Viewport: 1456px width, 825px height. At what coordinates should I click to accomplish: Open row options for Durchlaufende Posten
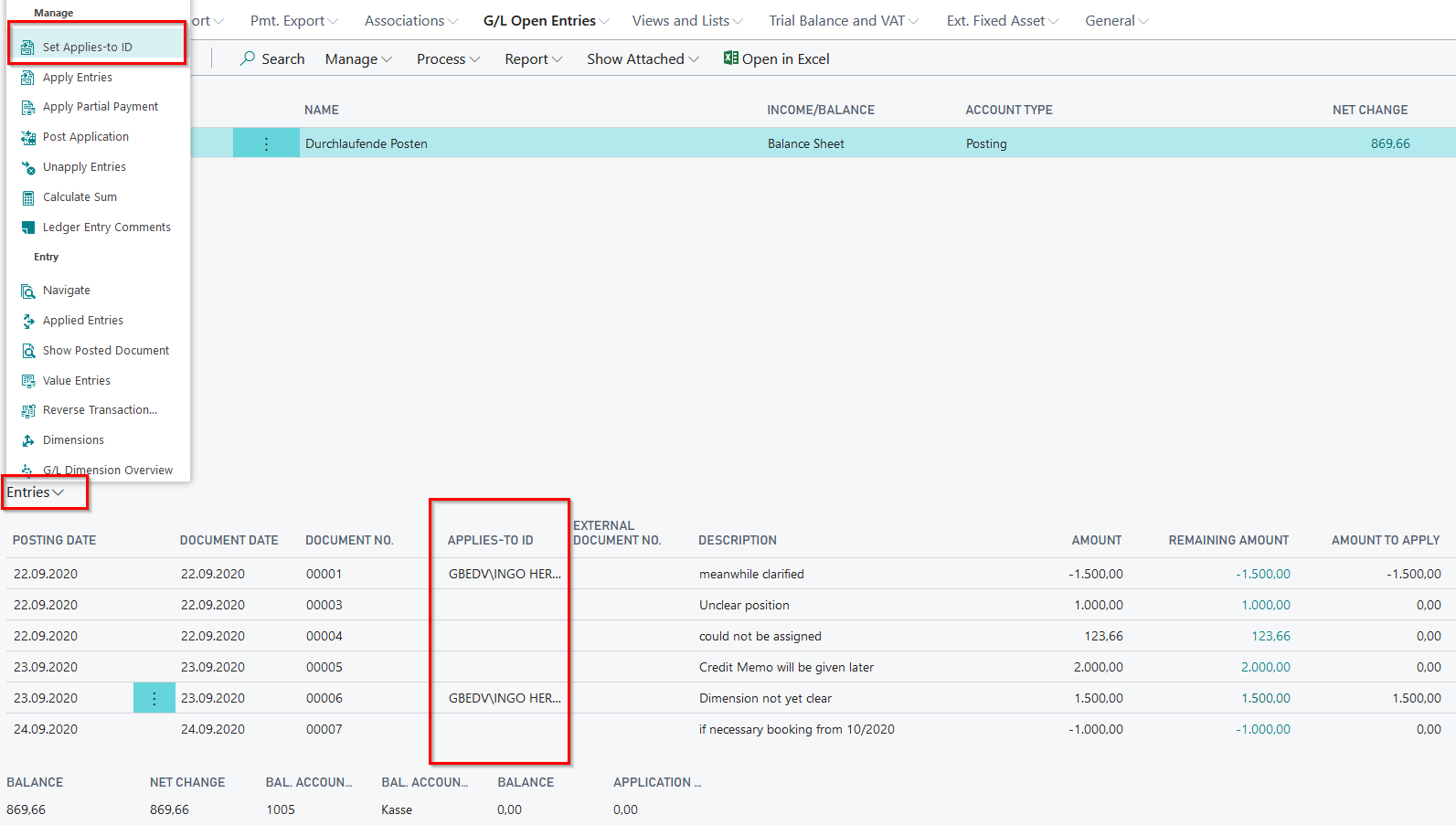pyautogui.click(x=266, y=143)
